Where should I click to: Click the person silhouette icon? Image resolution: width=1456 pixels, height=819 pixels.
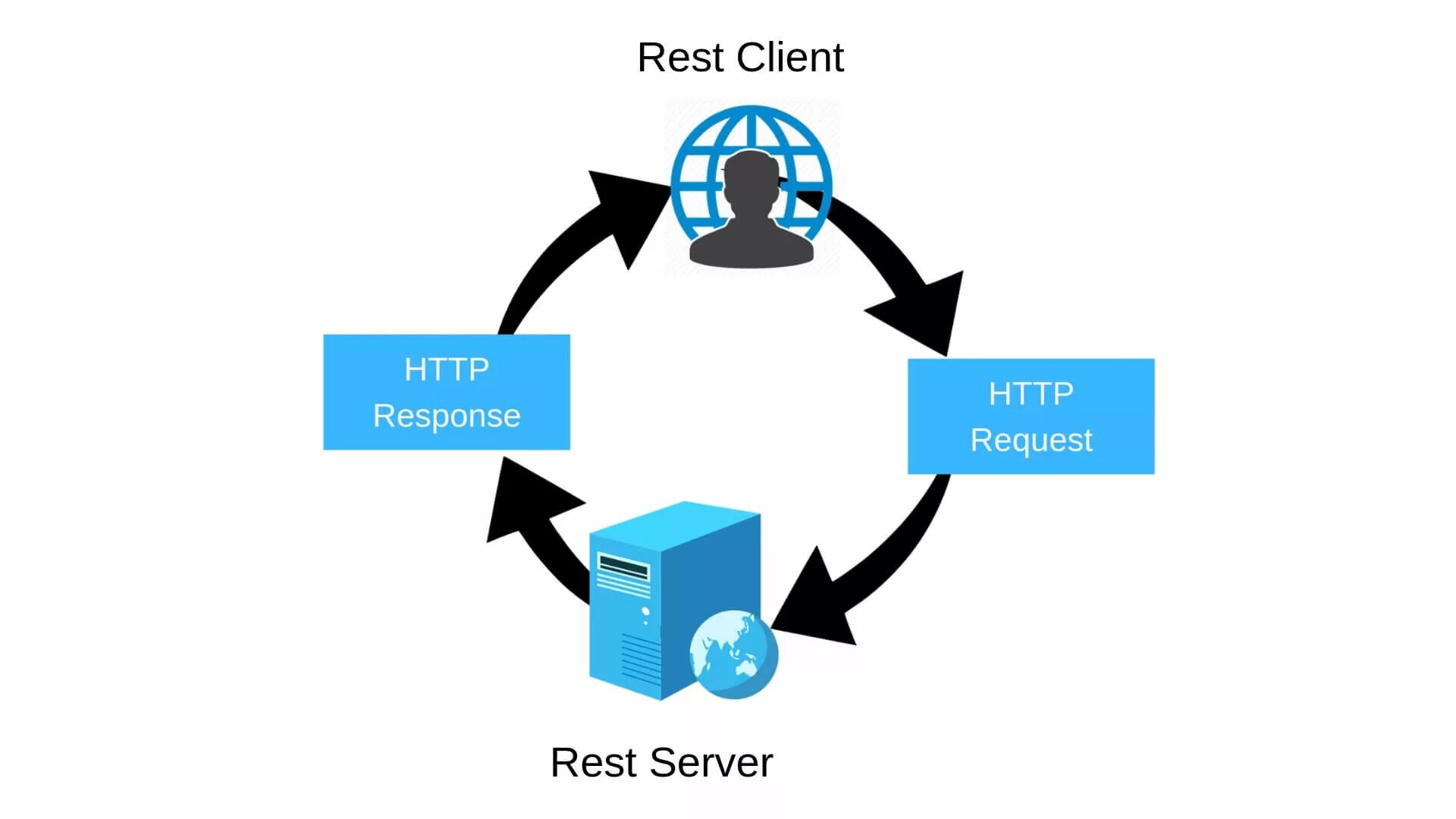[750, 210]
